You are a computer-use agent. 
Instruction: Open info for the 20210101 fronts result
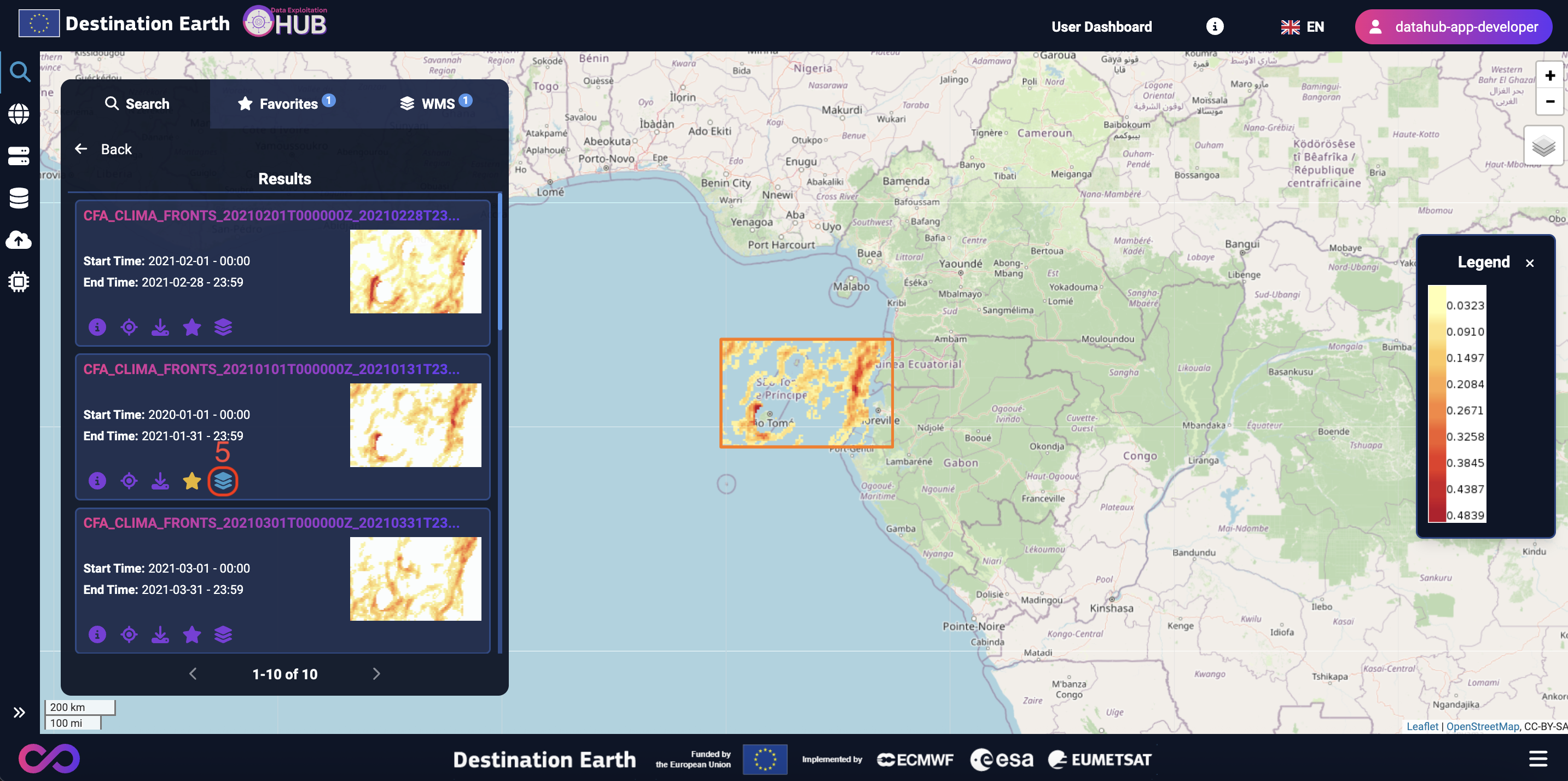tap(97, 481)
